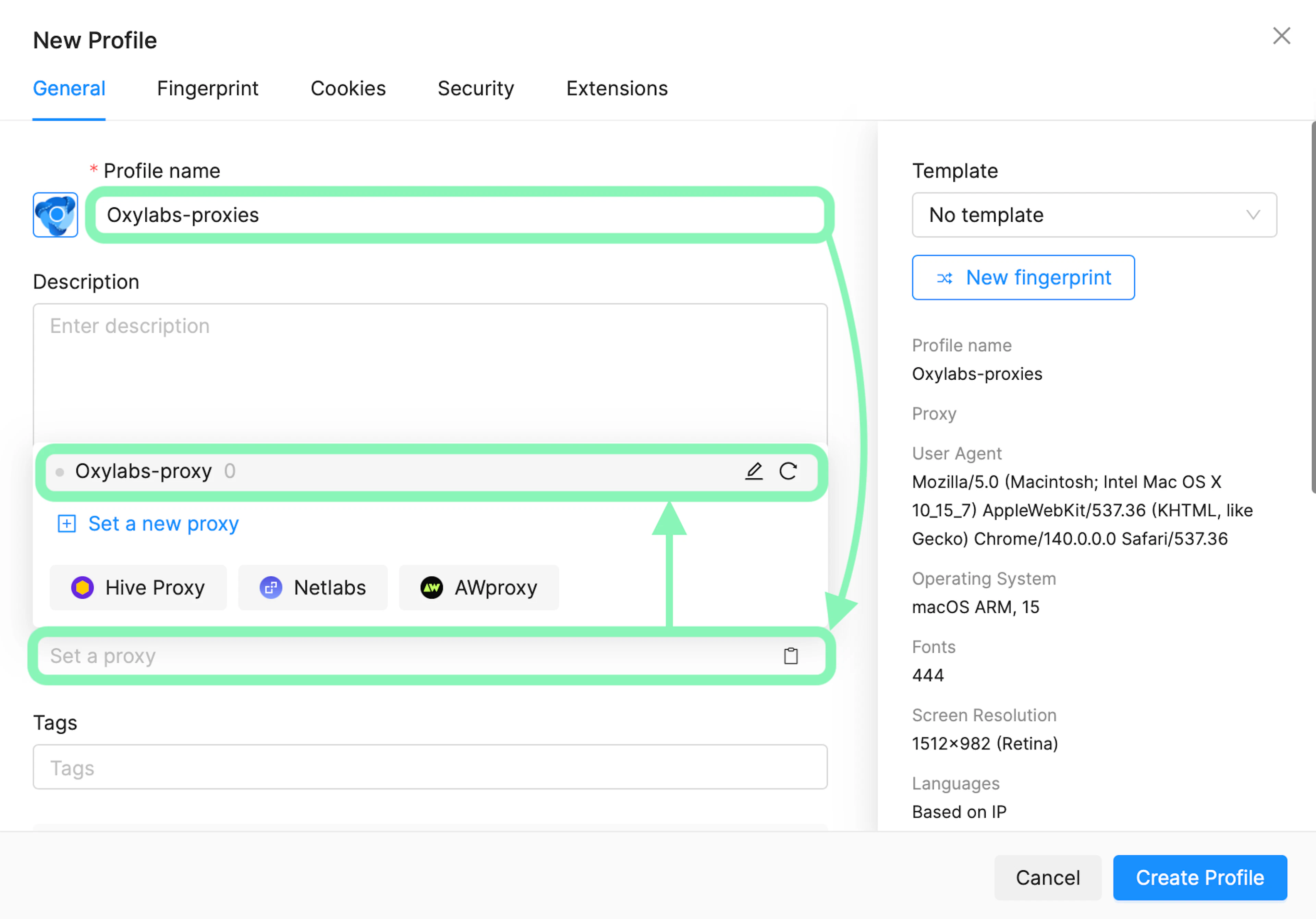Image resolution: width=1316 pixels, height=919 pixels.
Task: Select the Oxylabs-proxy saved proxy row
Action: 431,471
